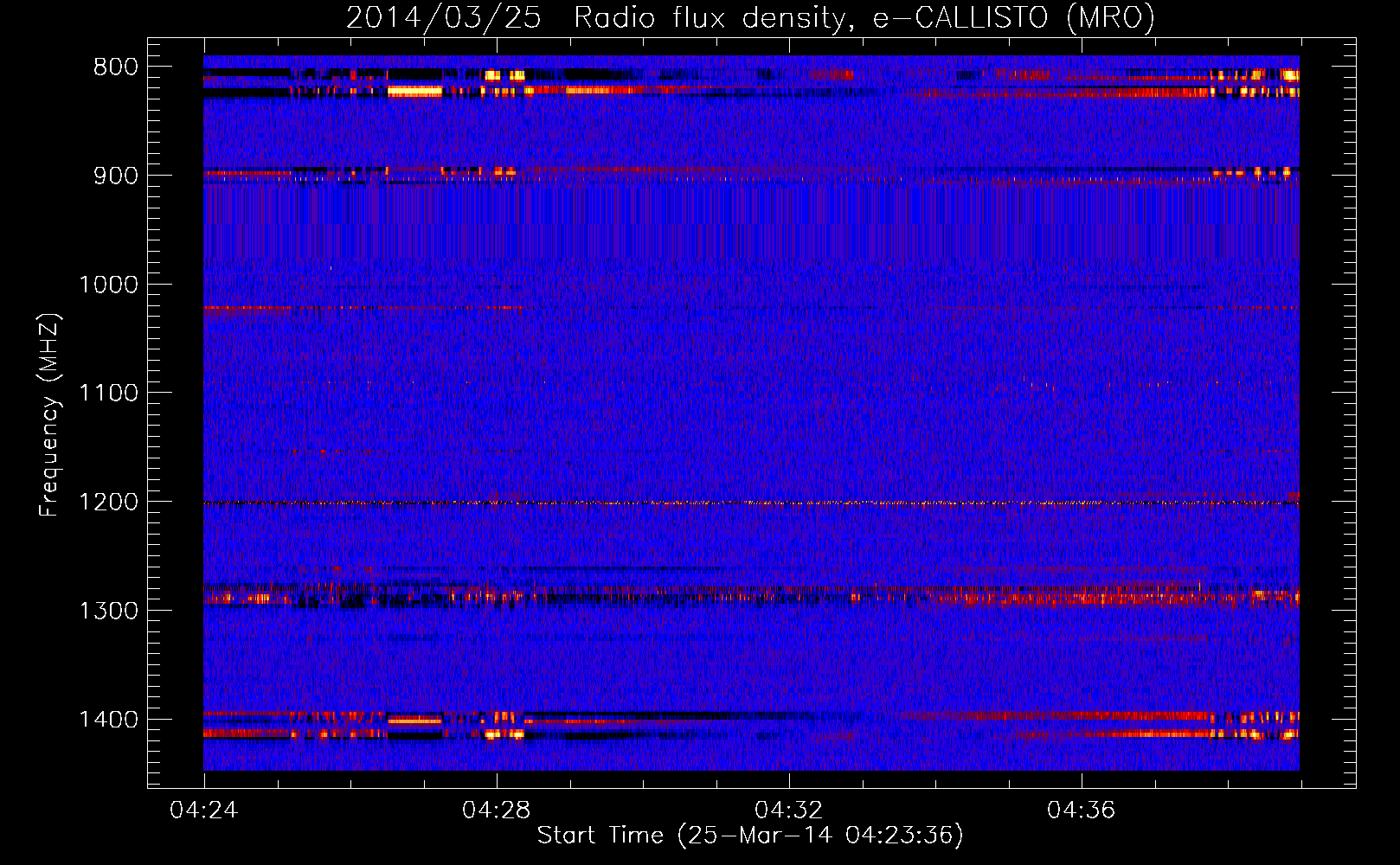Click the 800 frequency tick label

(116, 67)
